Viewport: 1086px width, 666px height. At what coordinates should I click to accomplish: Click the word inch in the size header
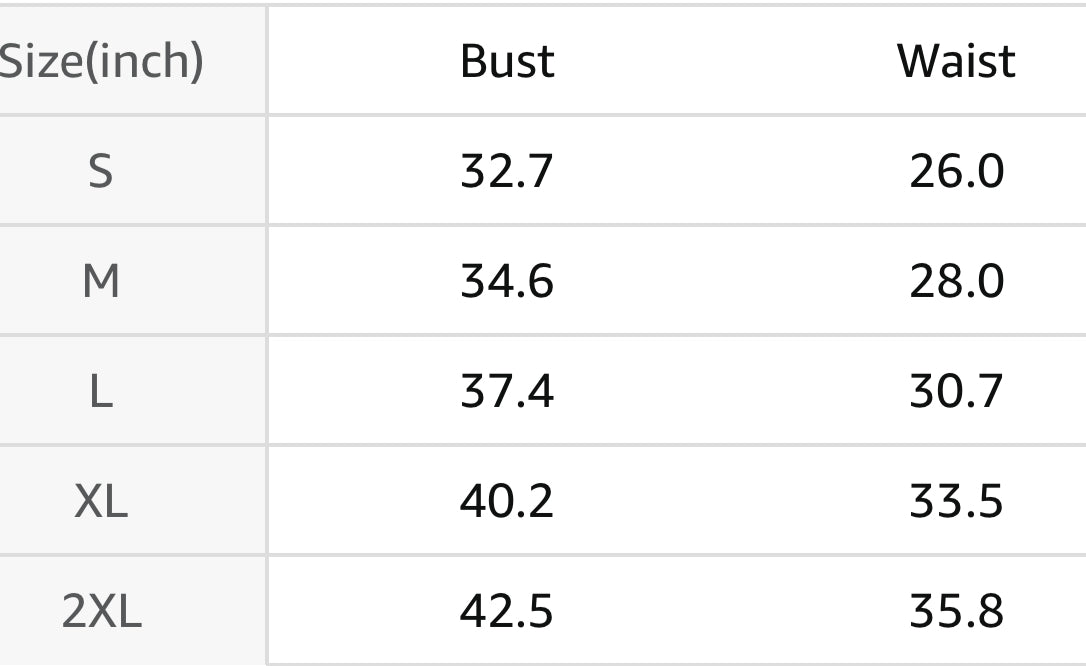tap(144, 61)
